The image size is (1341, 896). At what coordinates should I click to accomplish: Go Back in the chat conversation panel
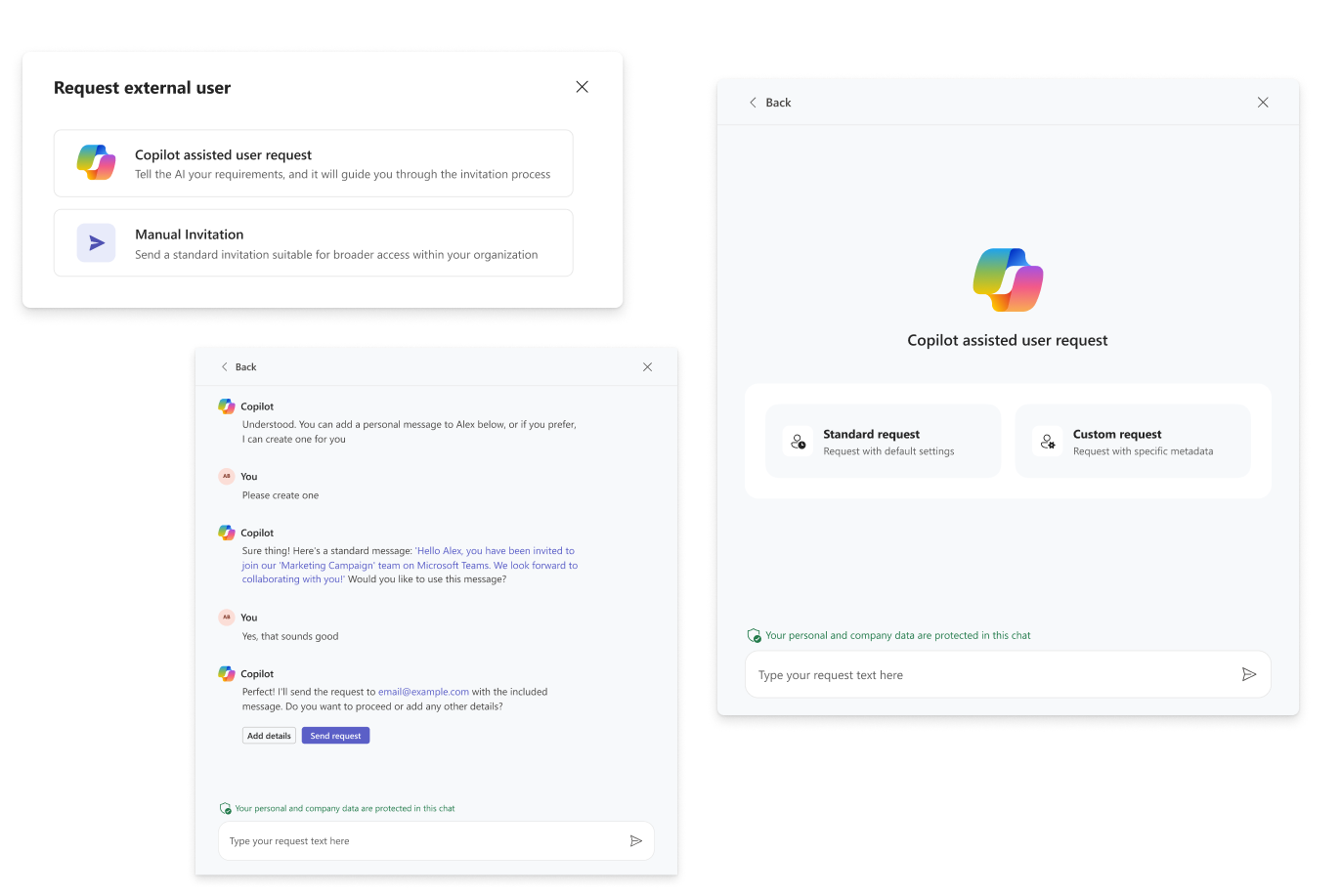point(238,367)
